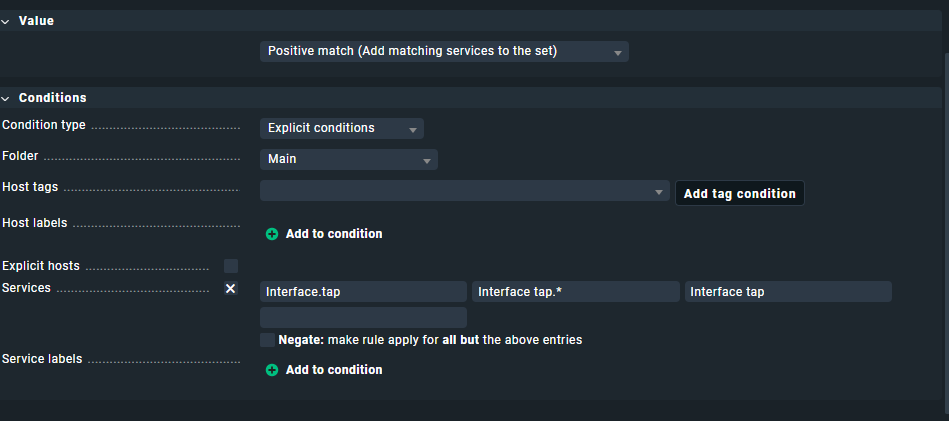The image size is (949, 421).
Task: Open the empty Host tags dropdown
Action: tap(464, 191)
